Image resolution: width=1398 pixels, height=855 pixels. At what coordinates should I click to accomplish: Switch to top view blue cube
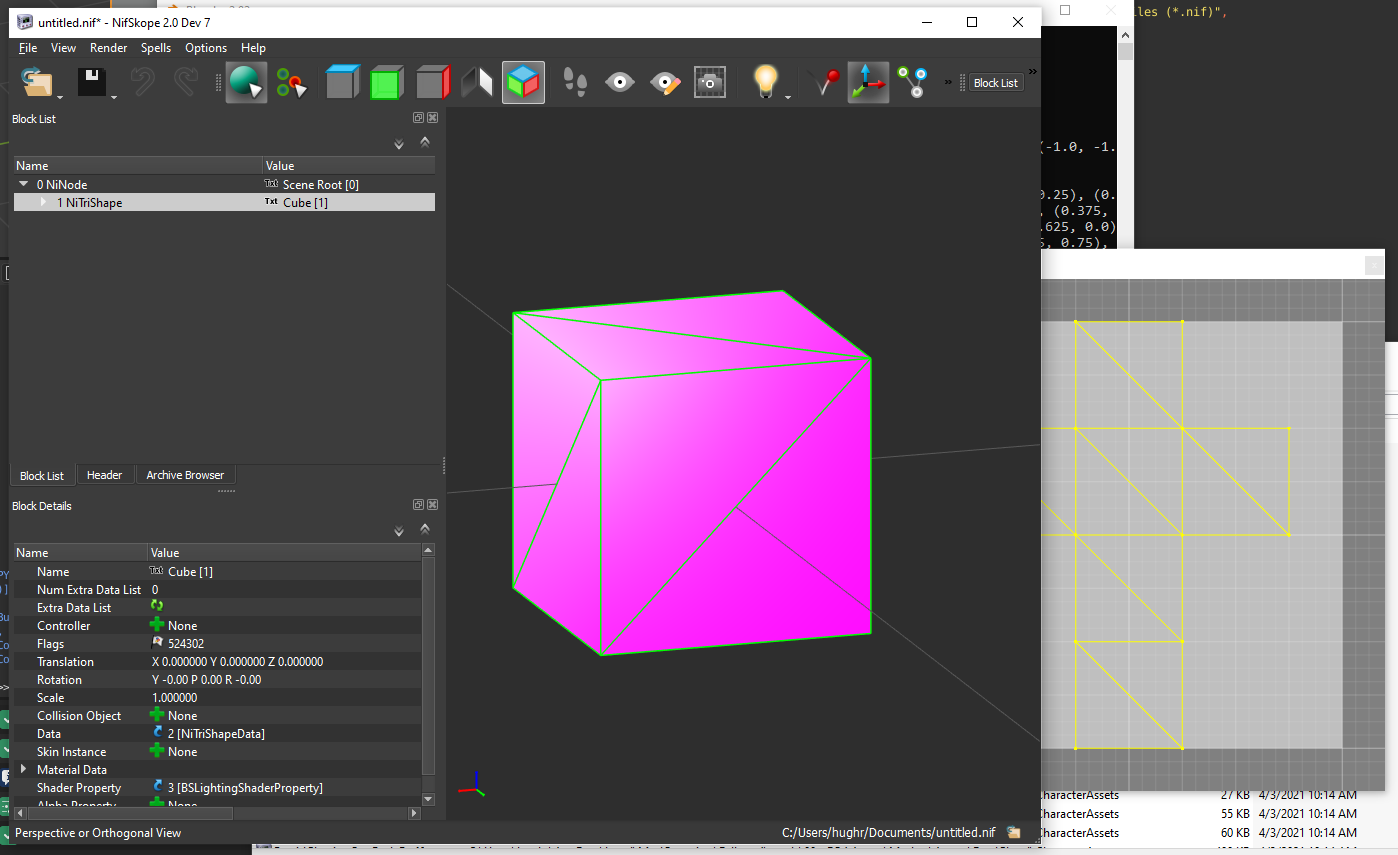click(342, 82)
